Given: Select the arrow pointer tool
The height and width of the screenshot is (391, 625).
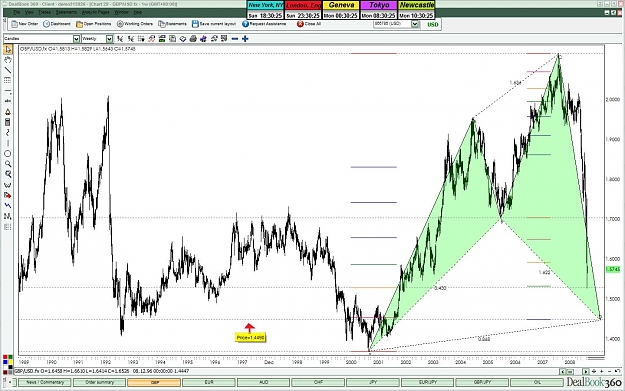Looking at the screenshot, I should pos(8,49).
